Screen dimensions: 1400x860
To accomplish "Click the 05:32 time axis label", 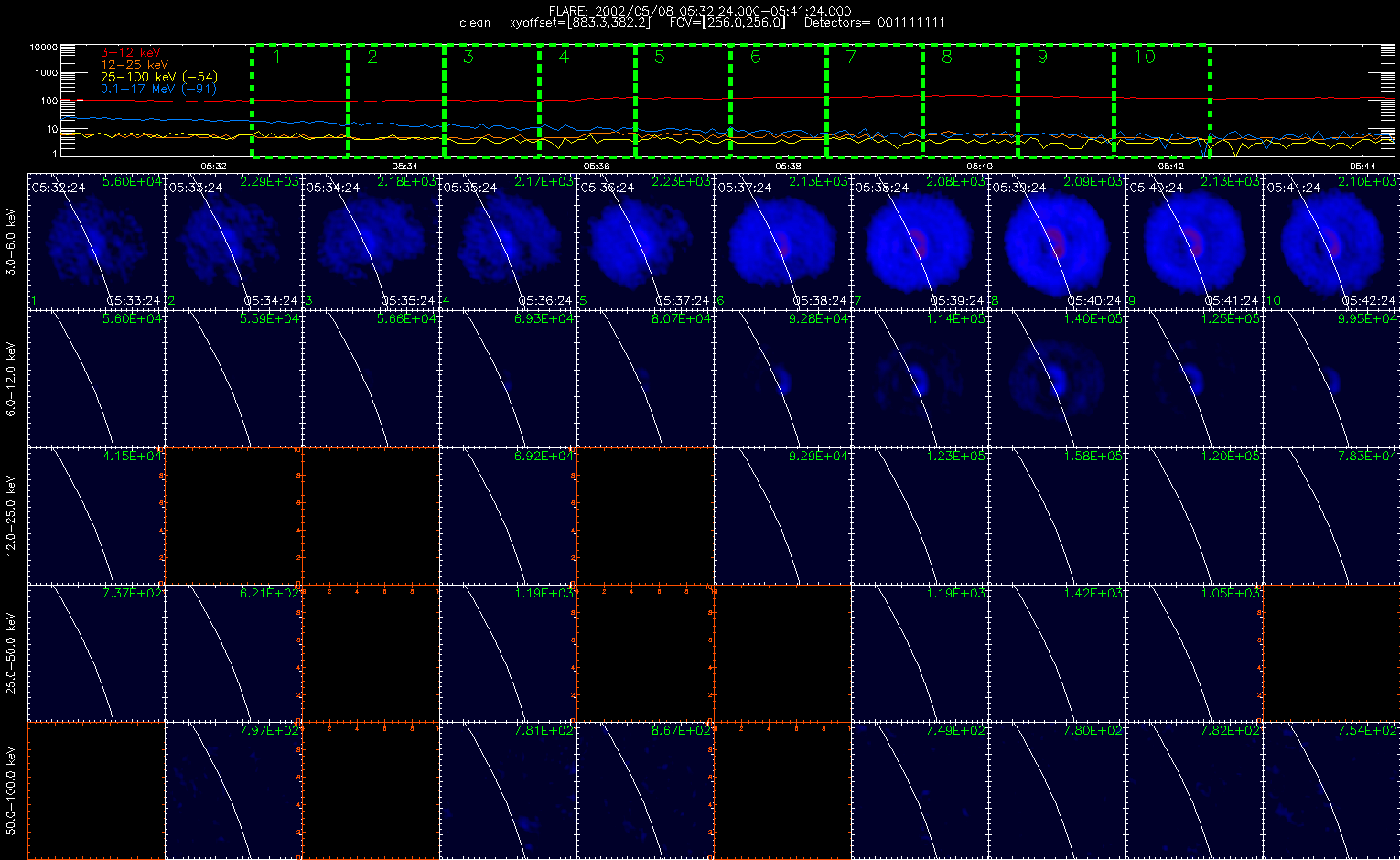I will [x=213, y=166].
